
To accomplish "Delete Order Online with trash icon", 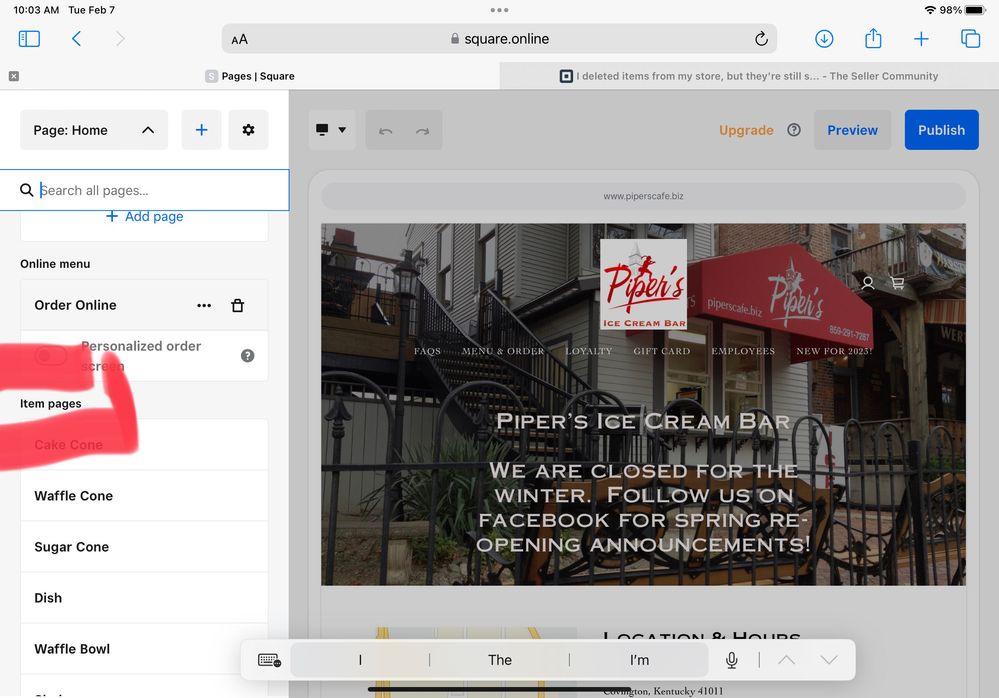I will tap(237, 305).
